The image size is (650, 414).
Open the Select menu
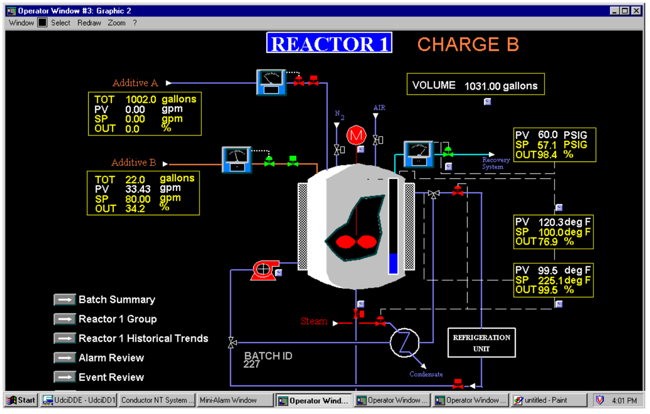click(x=61, y=23)
